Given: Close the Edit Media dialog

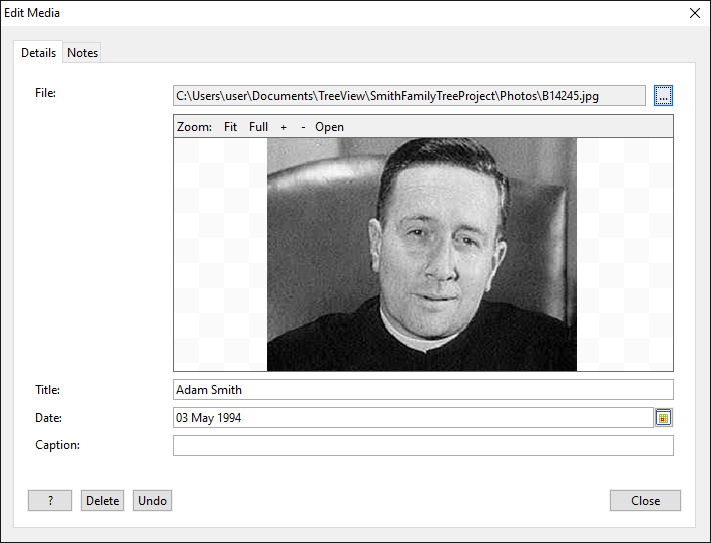Looking at the screenshot, I should 645,500.
